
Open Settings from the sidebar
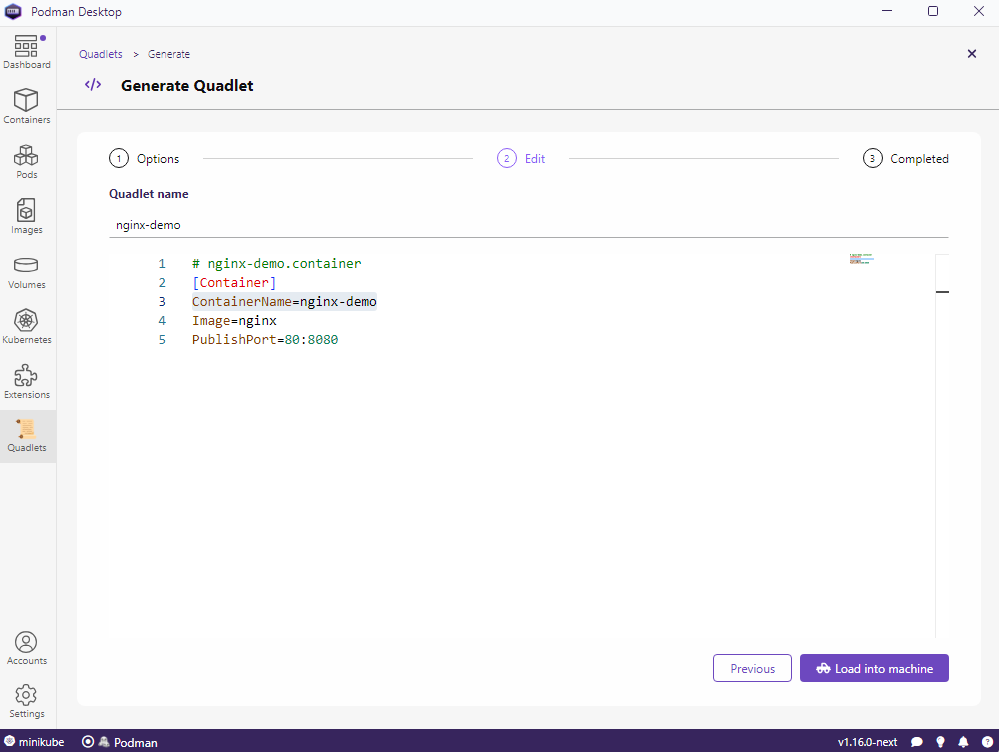[x=27, y=701]
